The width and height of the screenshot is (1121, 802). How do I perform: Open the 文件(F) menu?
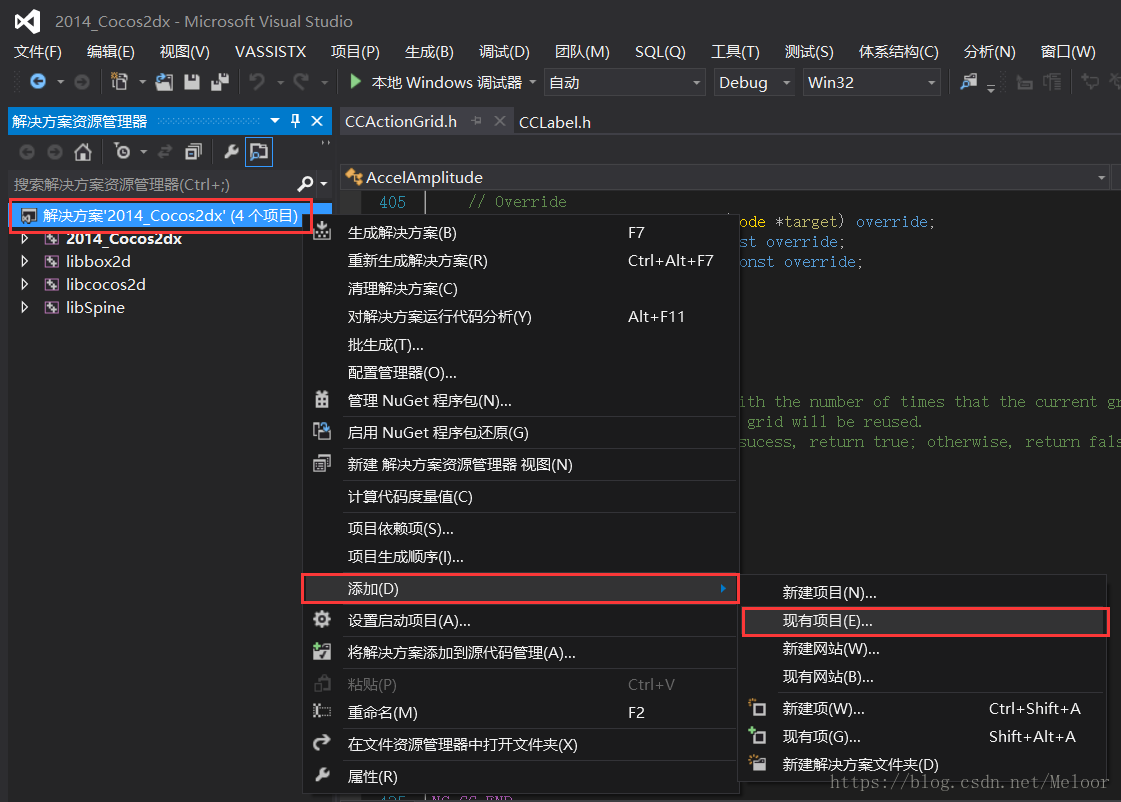[x=38, y=51]
